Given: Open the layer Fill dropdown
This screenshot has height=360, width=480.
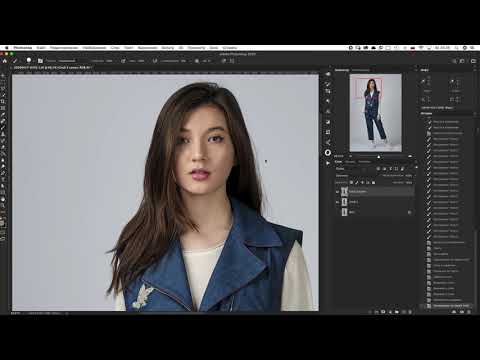Looking at the screenshot, I should click(409, 182).
